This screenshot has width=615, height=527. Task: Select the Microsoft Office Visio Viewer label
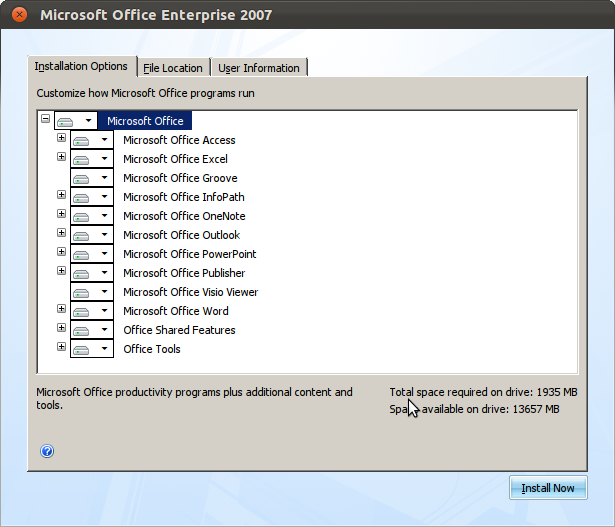pyautogui.click(x=191, y=292)
